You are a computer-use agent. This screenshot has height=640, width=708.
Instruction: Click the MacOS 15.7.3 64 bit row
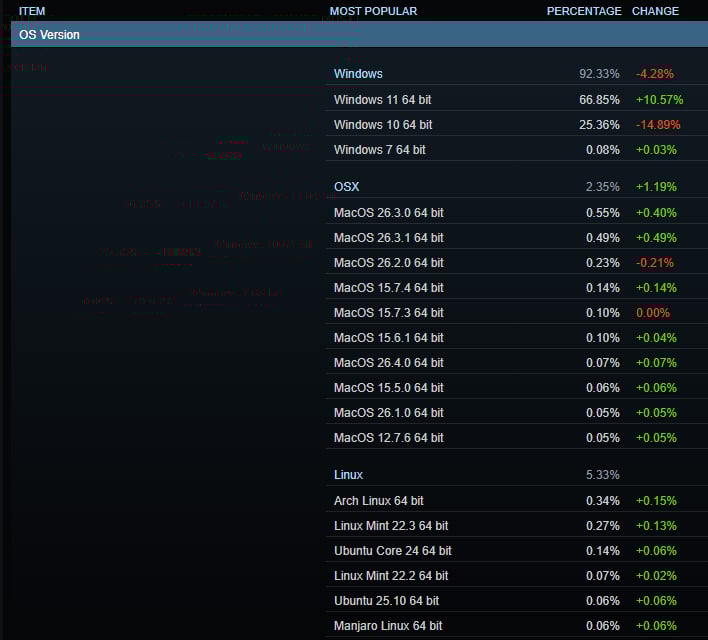coord(517,313)
